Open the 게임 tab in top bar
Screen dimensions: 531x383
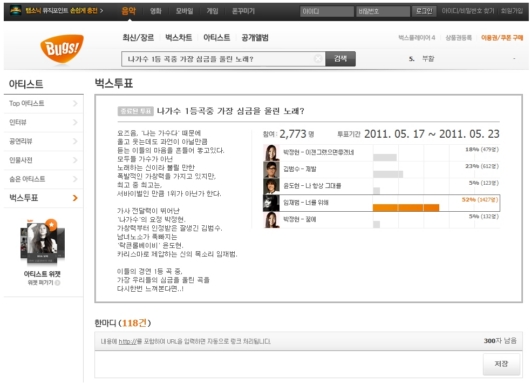(x=213, y=11)
